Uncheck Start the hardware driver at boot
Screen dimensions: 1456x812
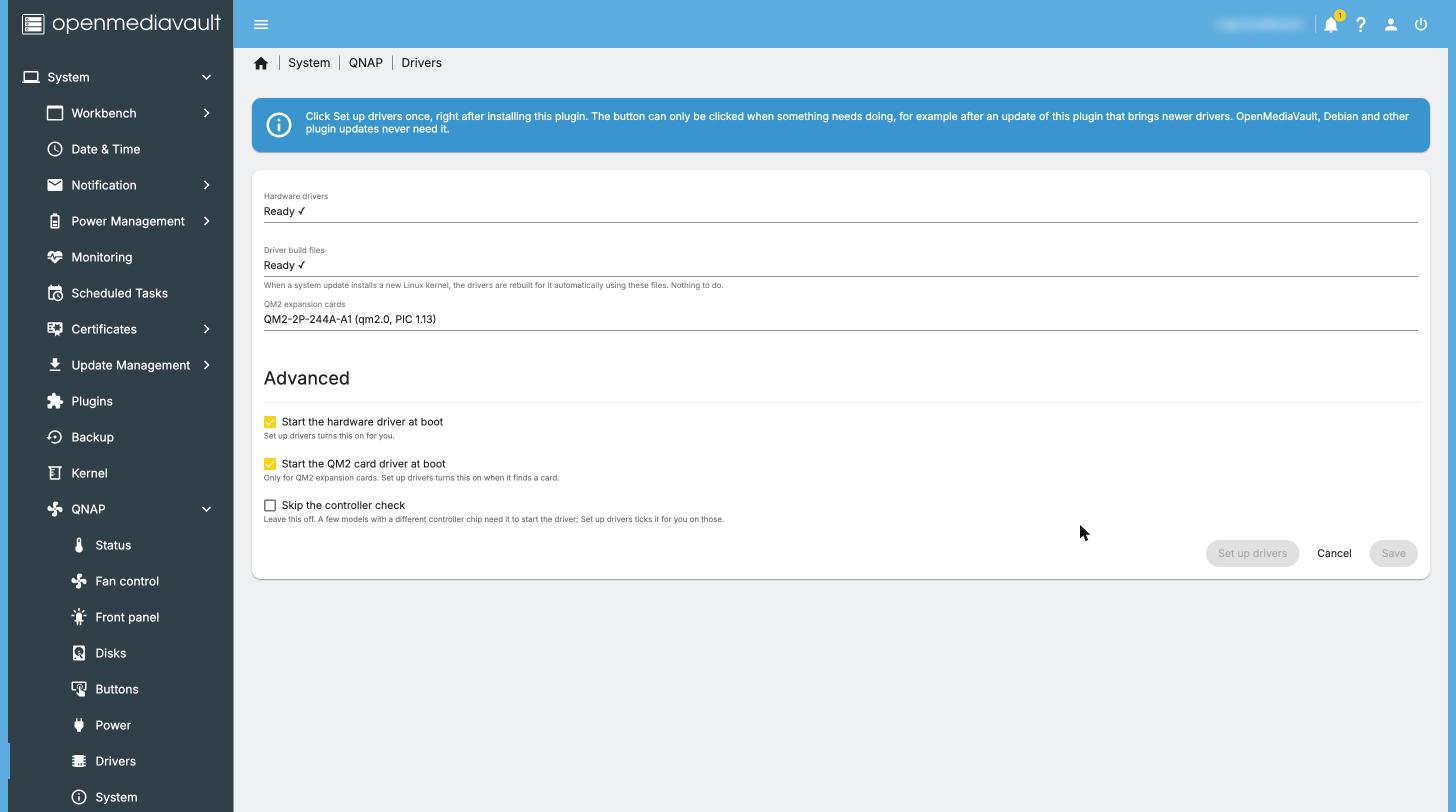270,422
